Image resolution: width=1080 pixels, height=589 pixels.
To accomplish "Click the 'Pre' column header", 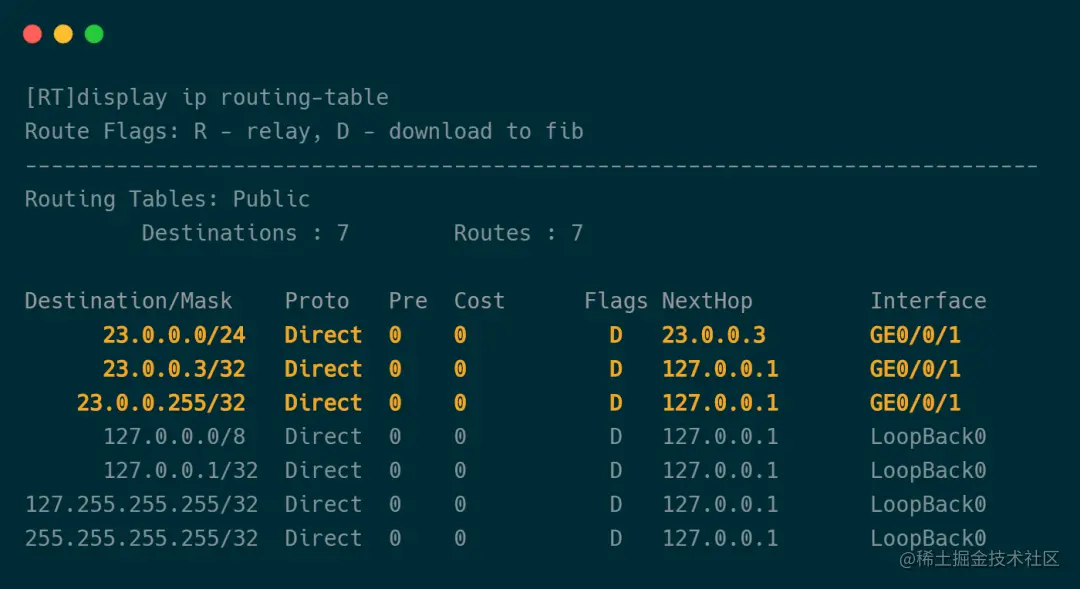I will [408, 301].
